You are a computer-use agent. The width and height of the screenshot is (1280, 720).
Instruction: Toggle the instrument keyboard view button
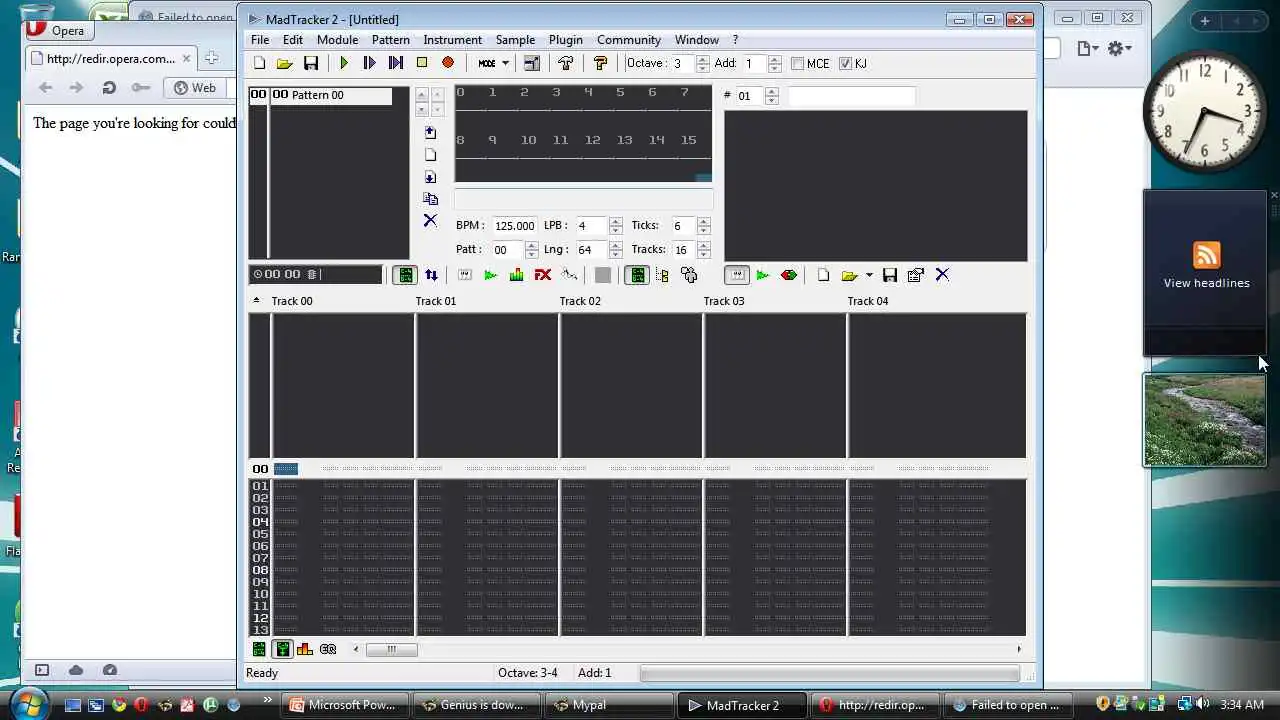pos(737,275)
